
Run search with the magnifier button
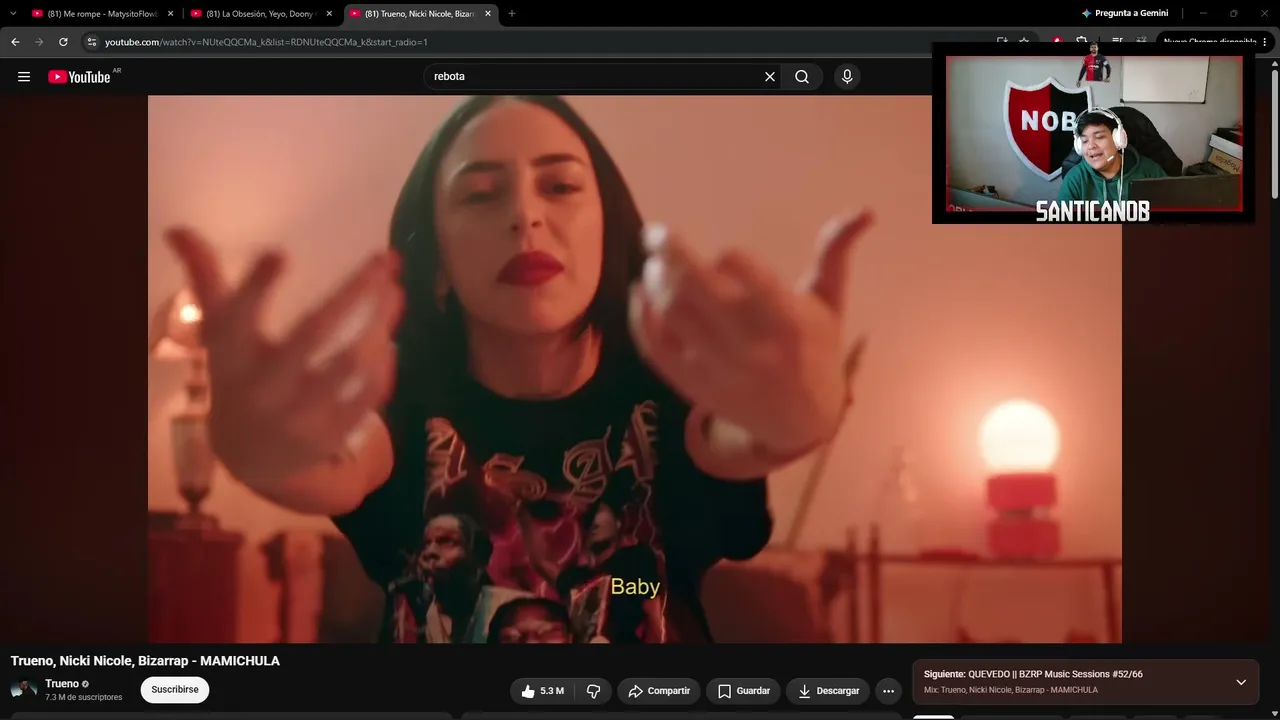click(x=802, y=77)
